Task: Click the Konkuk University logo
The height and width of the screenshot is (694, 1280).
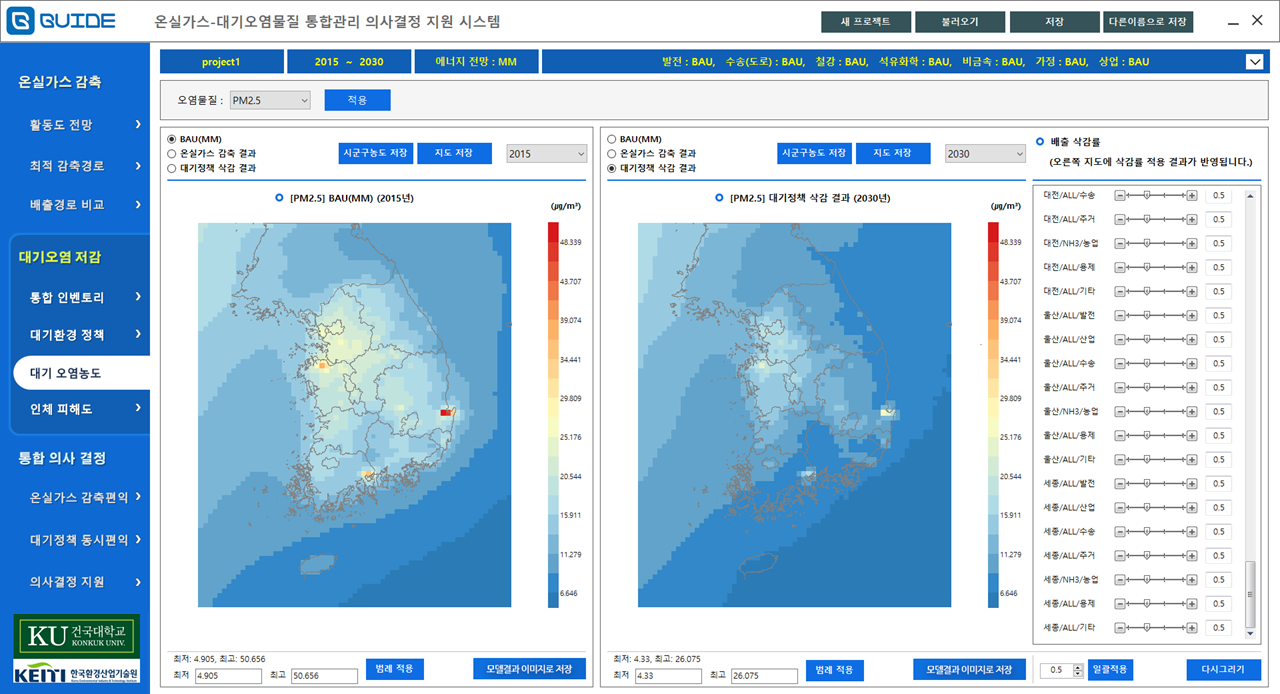Action: click(75, 634)
